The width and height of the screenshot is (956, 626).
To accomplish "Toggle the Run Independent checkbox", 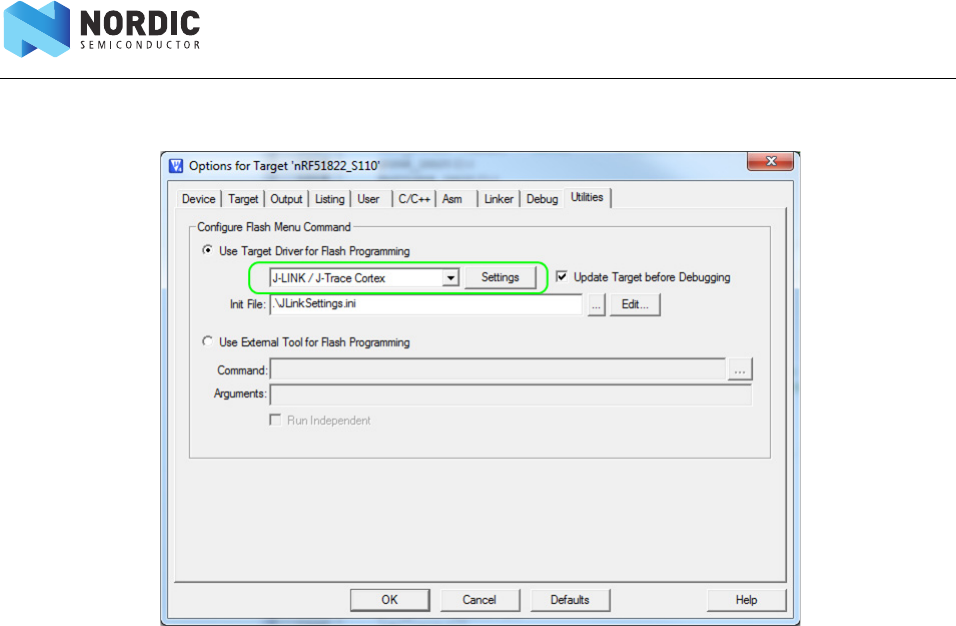I will click(x=276, y=420).
